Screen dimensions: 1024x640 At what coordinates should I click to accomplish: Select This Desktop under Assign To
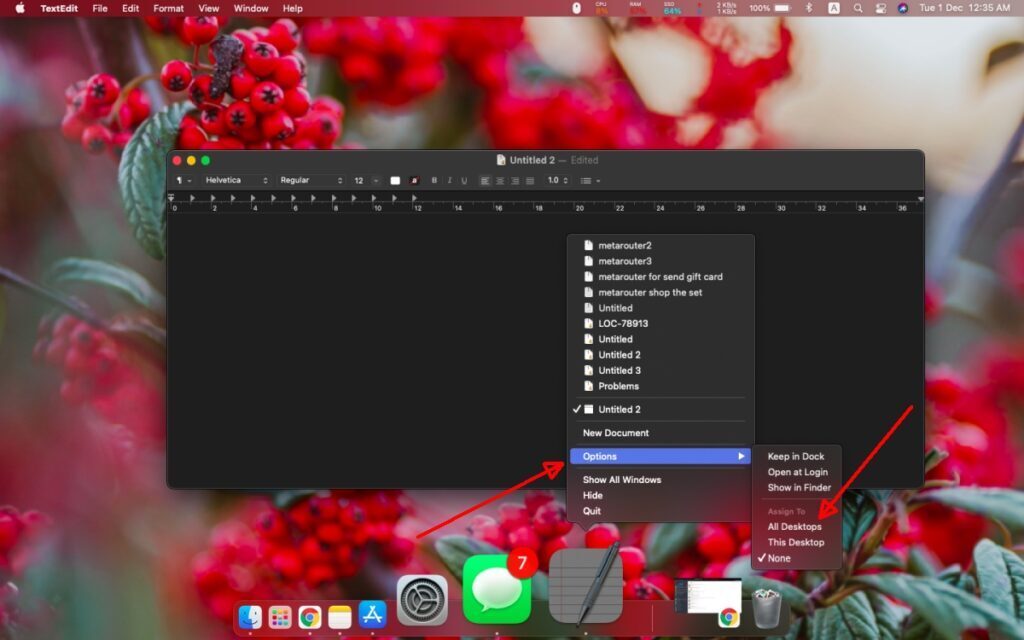[x=795, y=542]
